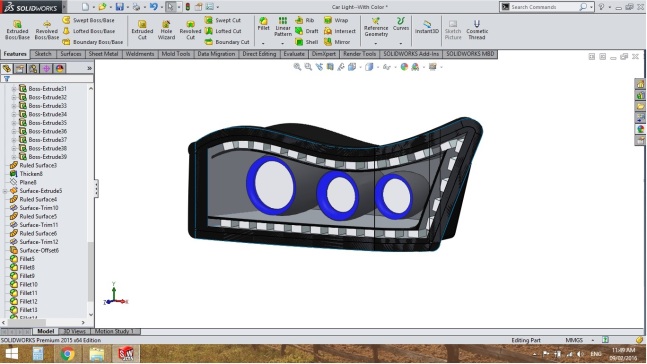Open Reference Geometry tools
The width and height of the screenshot is (647, 364).
pyautogui.click(x=376, y=27)
